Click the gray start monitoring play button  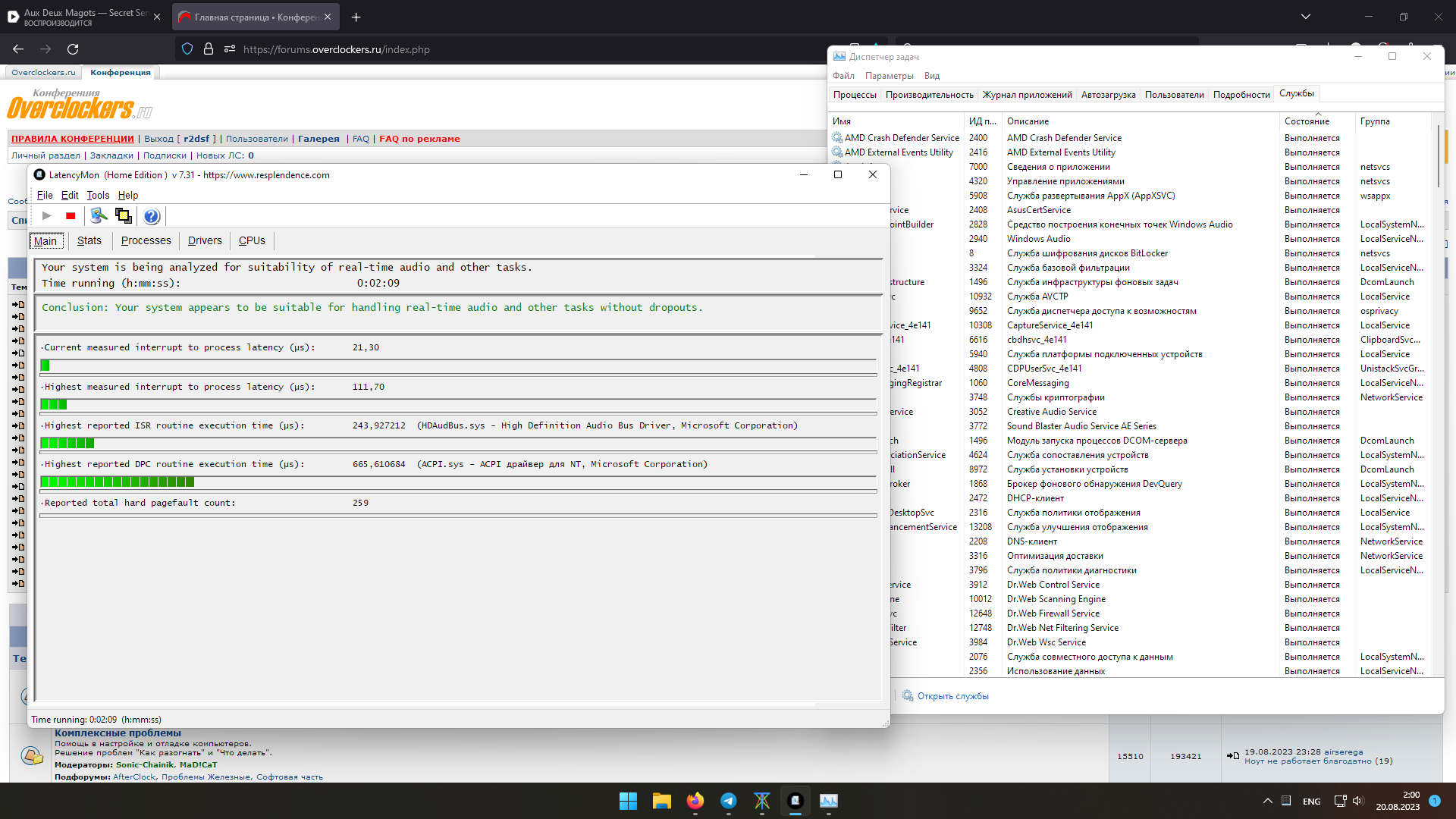pos(47,216)
